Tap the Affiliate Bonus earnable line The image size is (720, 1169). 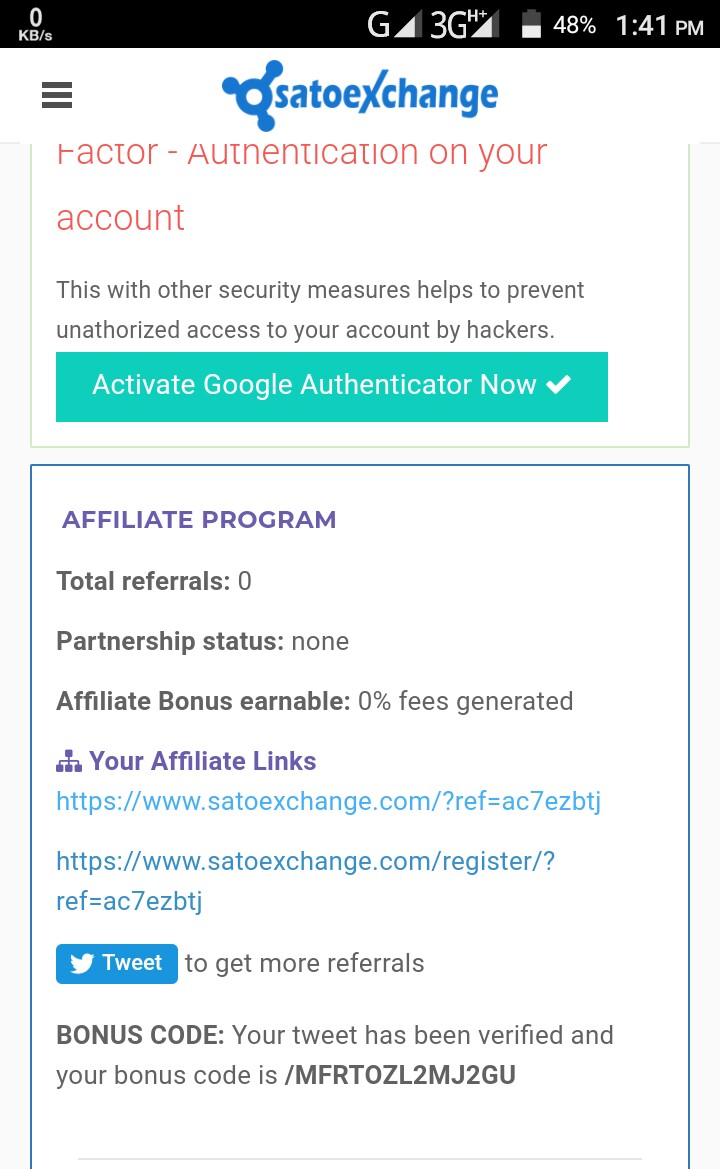(314, 701)
